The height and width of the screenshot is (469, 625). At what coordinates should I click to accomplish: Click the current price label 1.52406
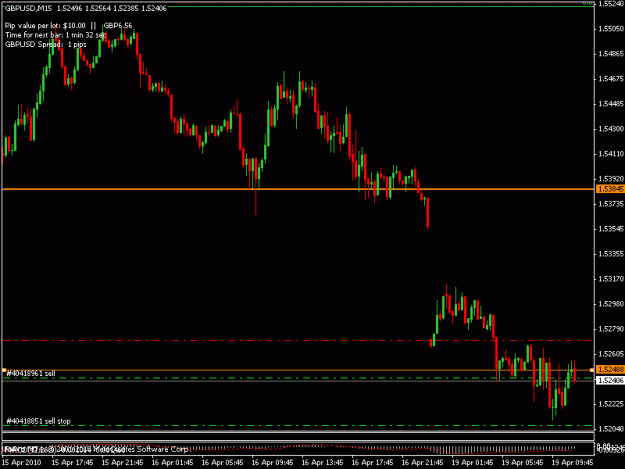[x=609, y=381]
